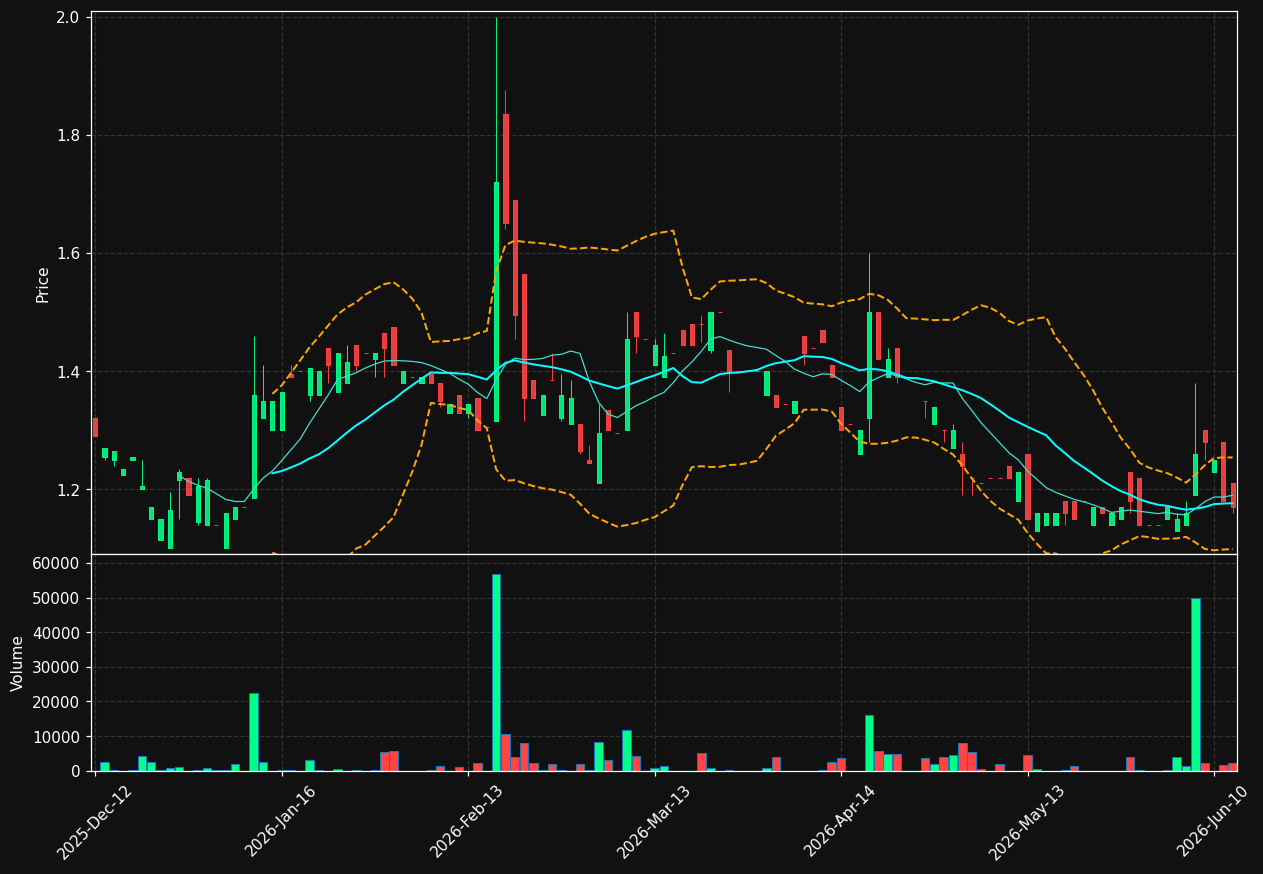Click the 2026-Feb-13 date label
Screen dimensions: 1263x874
(x=467, y=822)
